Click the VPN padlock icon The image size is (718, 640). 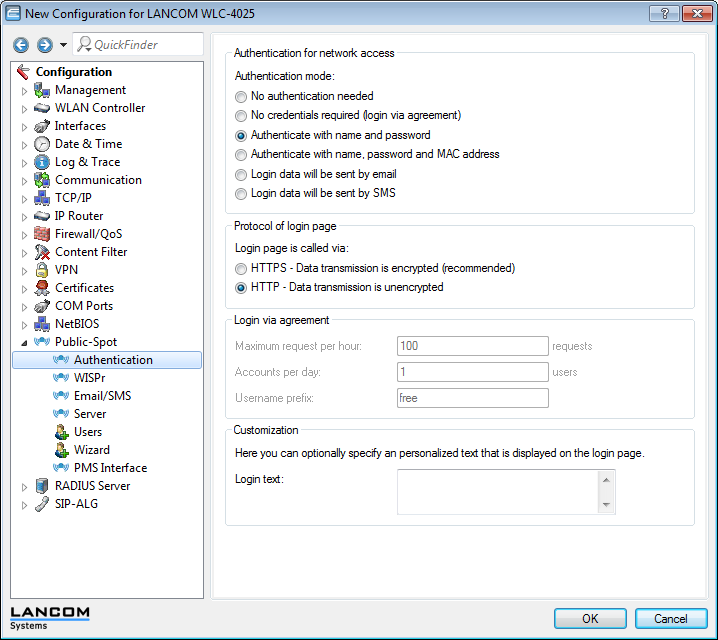tap(42, 270)
